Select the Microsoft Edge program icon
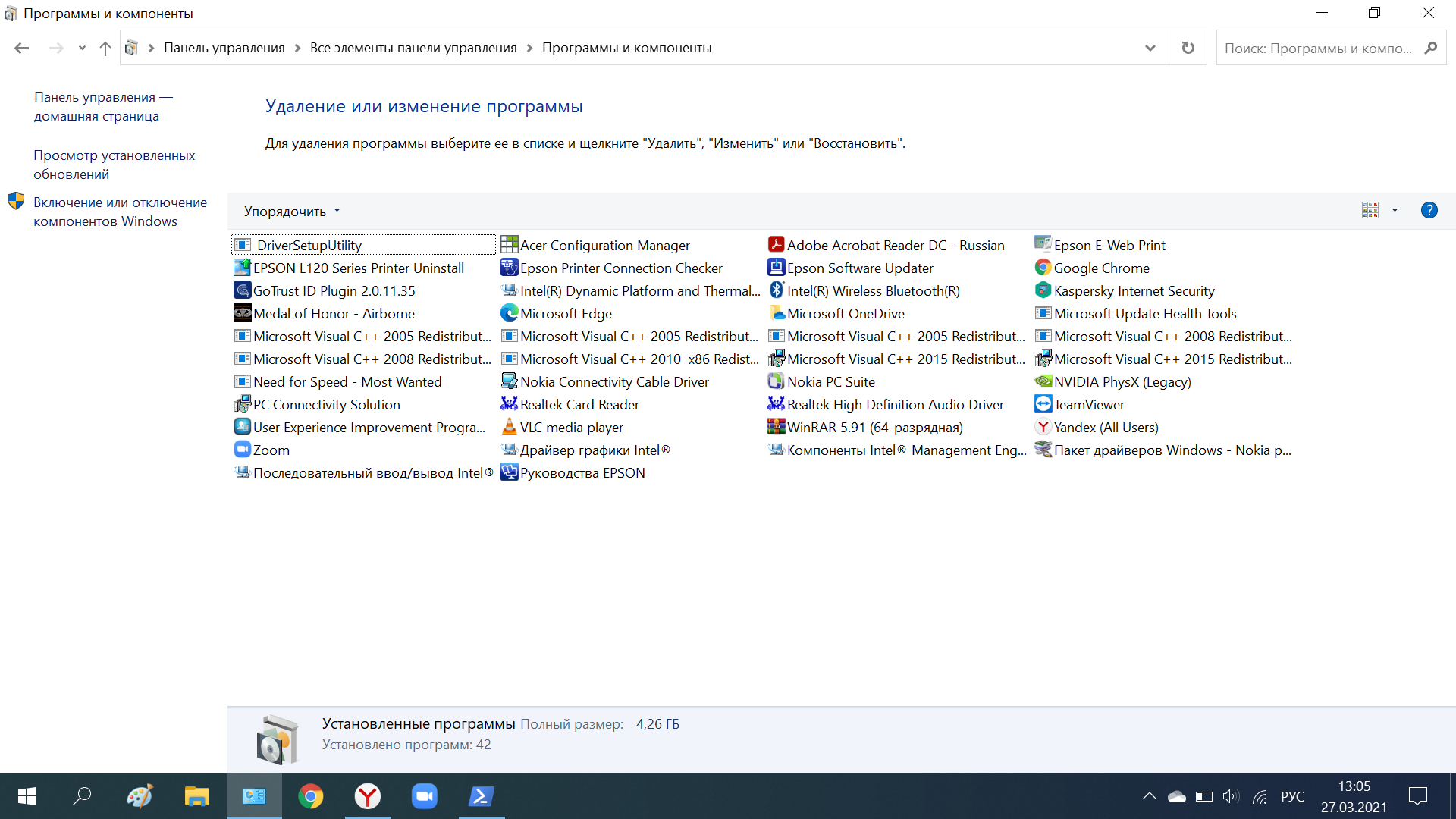This screenshot has height=819, width=1456. pyautogui.click(x=509, y=313)
